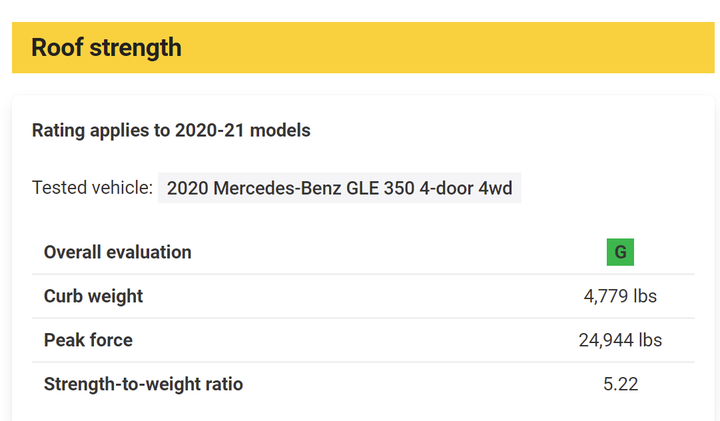Screen dimensions: 720x421
Task: Select the Peak force label
Action: pyautogui.click(x=88, y=340)
